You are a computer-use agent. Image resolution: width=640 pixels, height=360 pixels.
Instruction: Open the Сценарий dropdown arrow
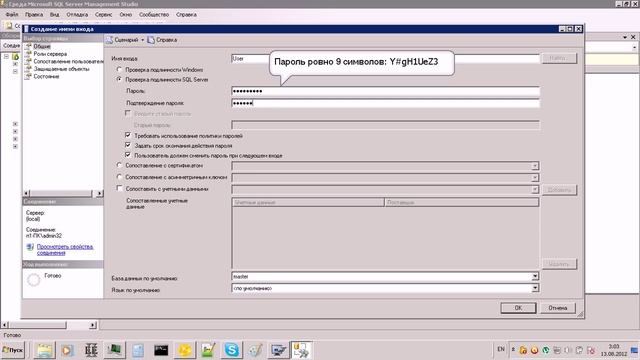pos(142,40)
